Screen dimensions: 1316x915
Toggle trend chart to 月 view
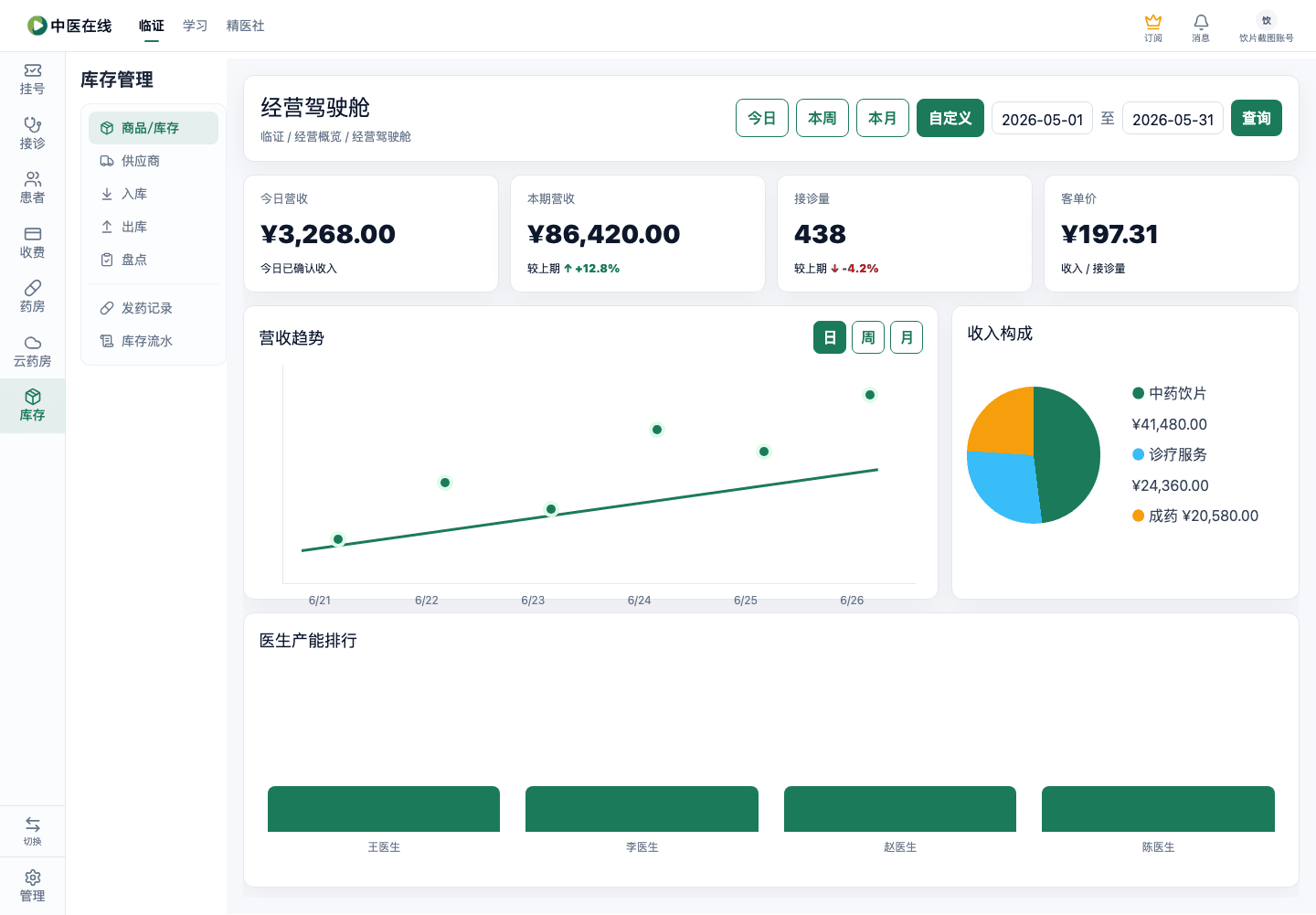pos(907,337)
